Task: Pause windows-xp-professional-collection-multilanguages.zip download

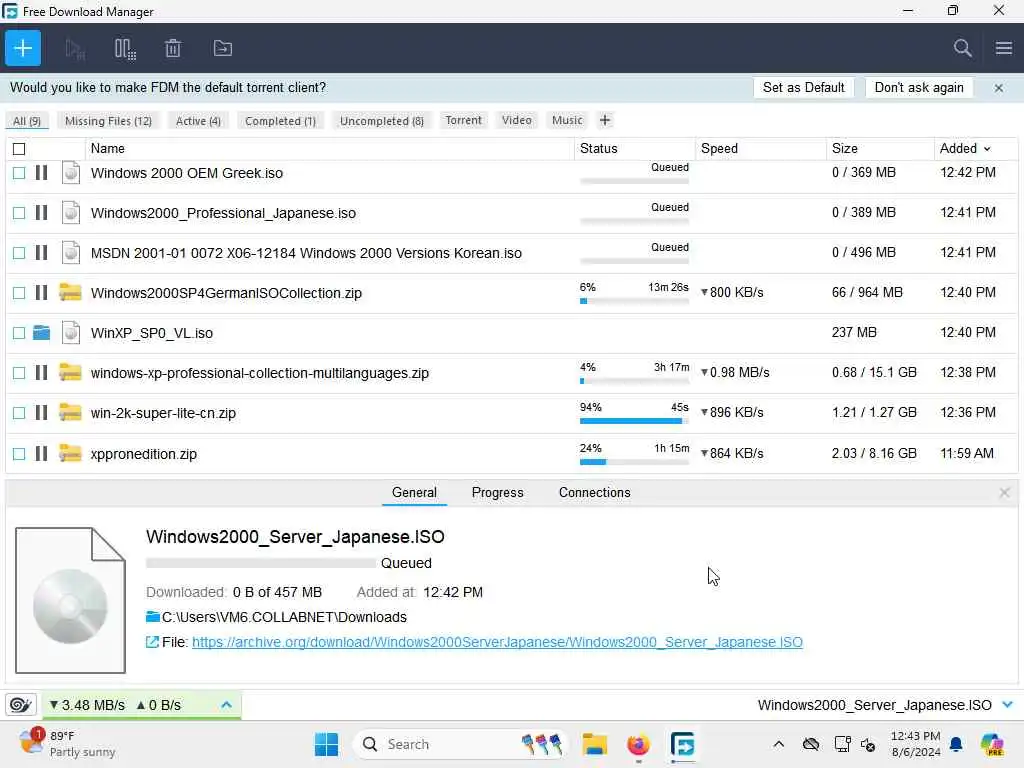Action: tap(41, 373)
